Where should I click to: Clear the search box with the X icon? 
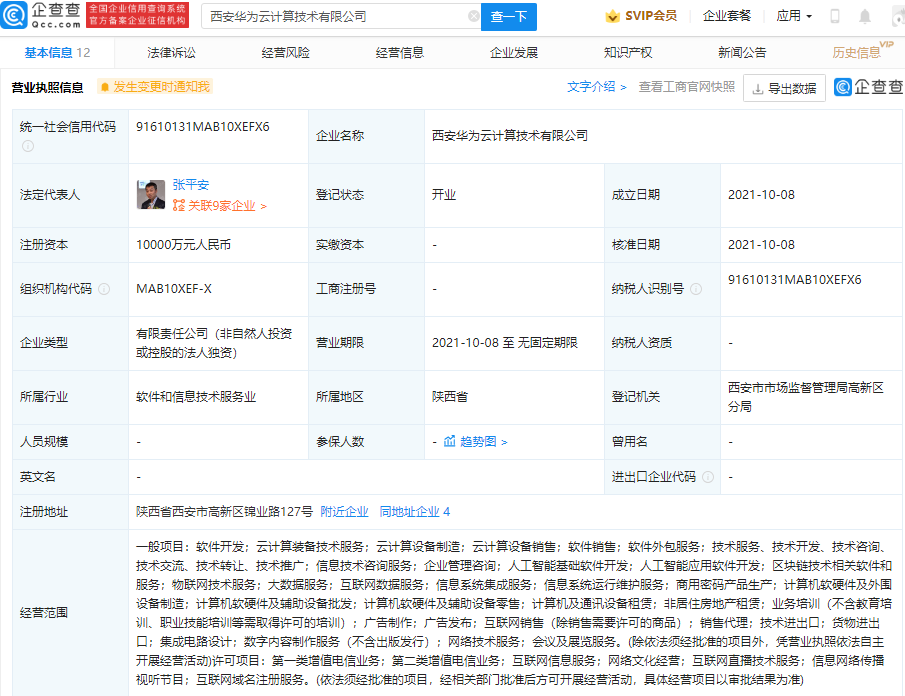coord(474,17)
